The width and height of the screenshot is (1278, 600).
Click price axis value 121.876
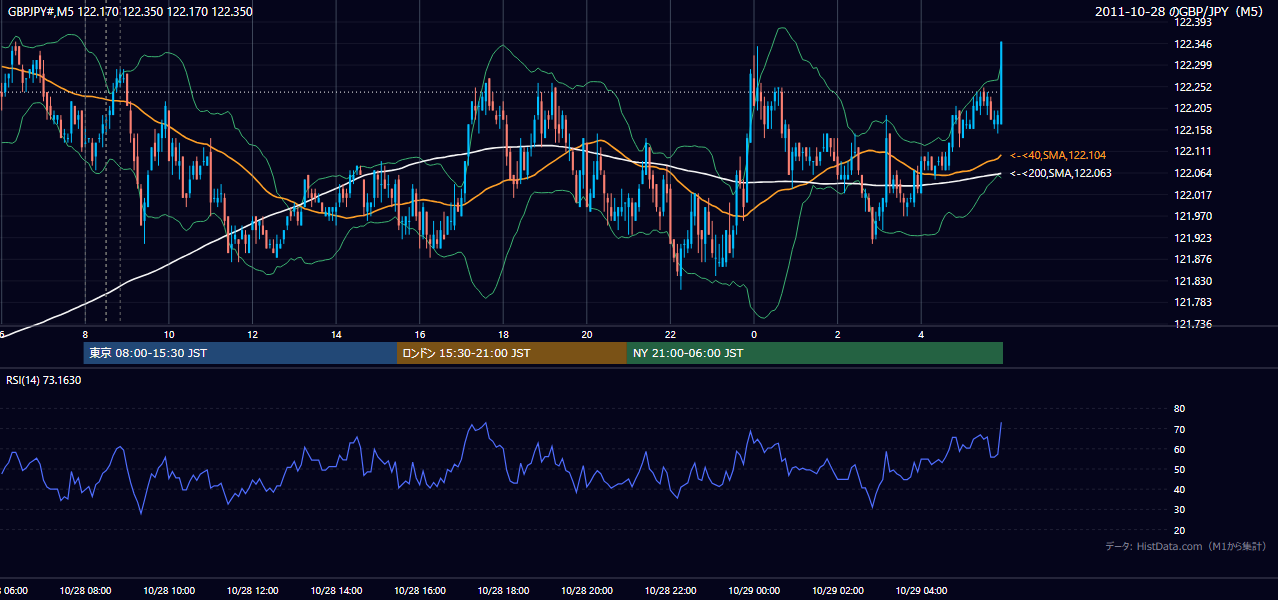(x=1192, y=259)
